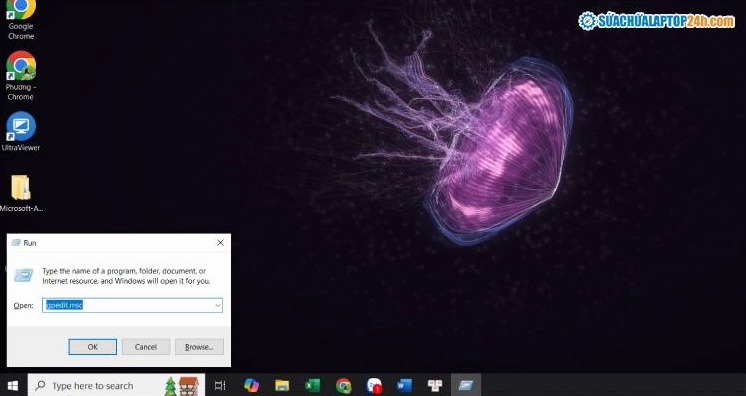Click Cancel in the Run dialog
The height and width of the screenshot is (396, 746).
pyautogui.click(x=146, y=347)
